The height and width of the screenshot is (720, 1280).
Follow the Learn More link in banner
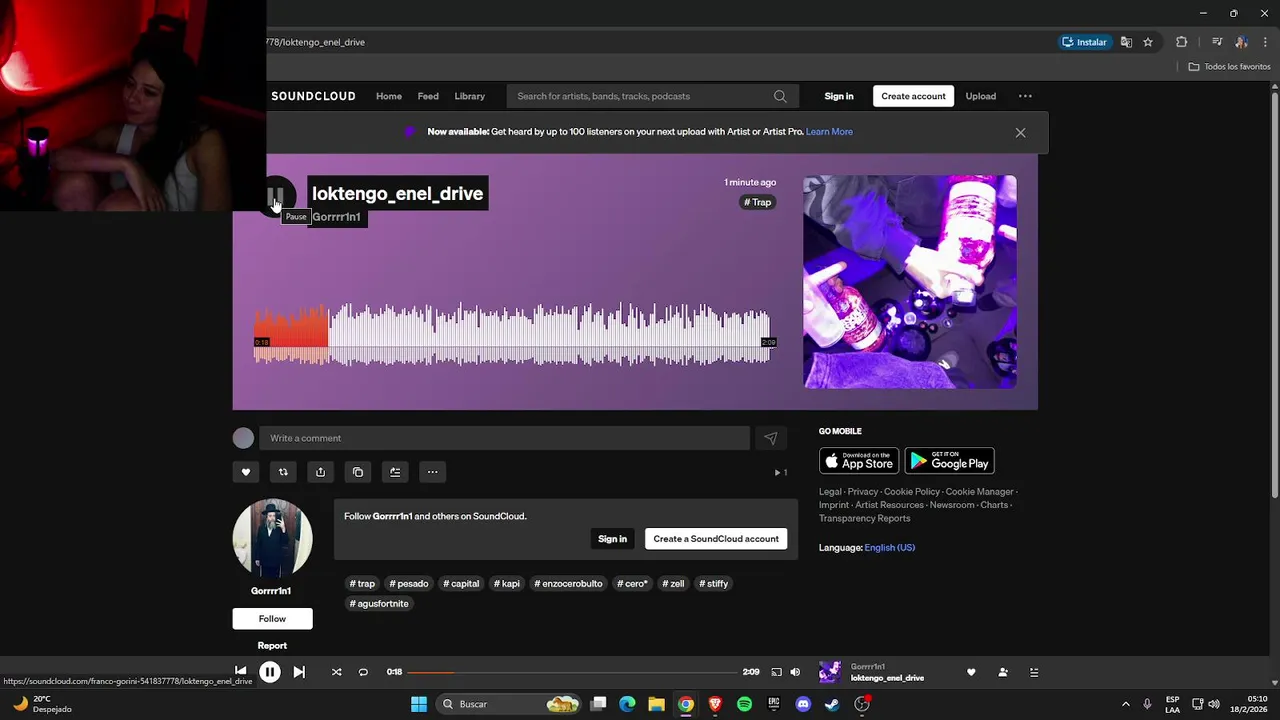(829, 132)
